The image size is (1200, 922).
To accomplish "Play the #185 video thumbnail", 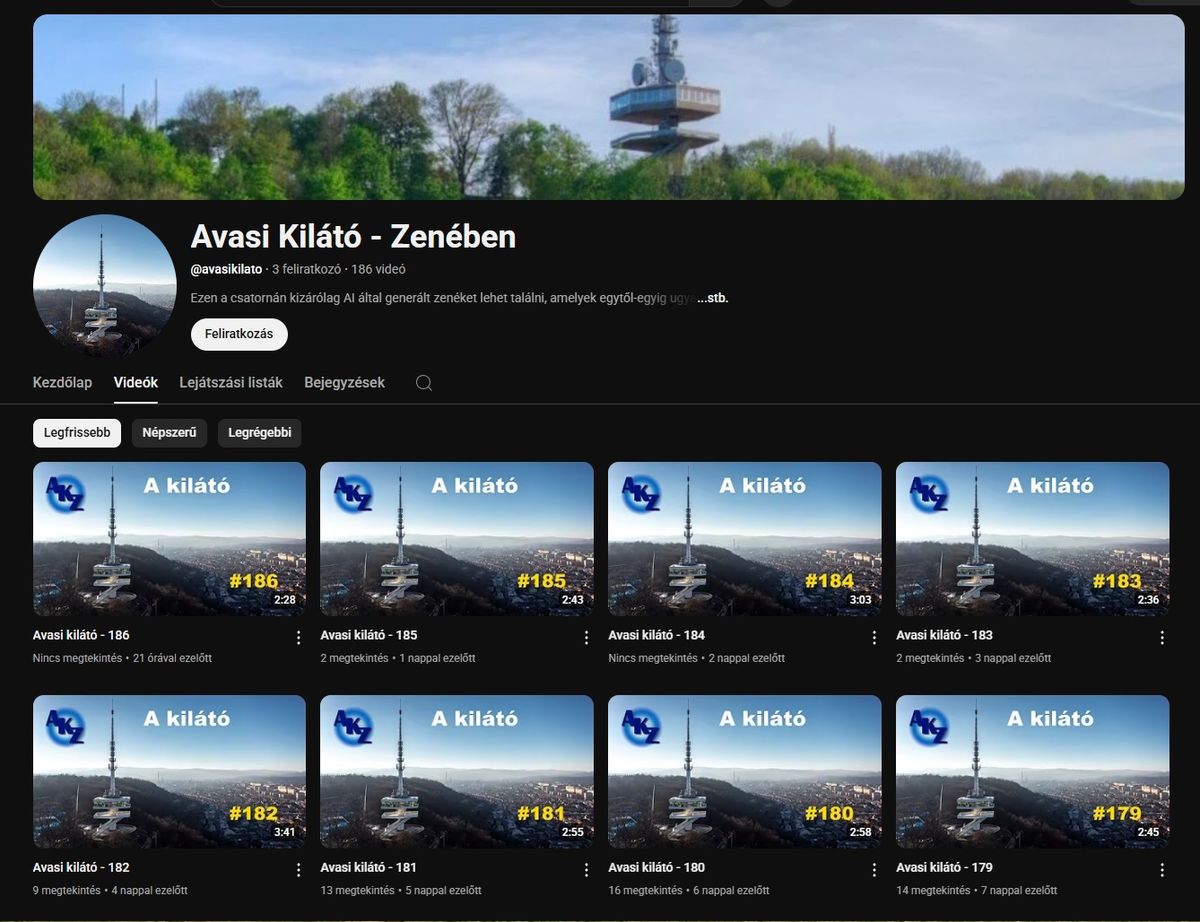I will pyautogui.click(x=457, y=539).
